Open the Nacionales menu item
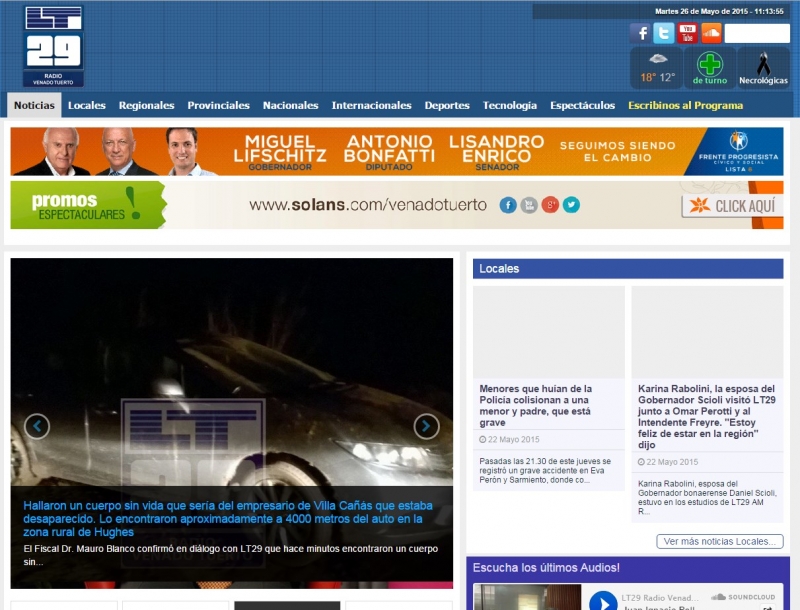Image resolution: width=800 pixels, height=610 pixels. coord(290,106)
